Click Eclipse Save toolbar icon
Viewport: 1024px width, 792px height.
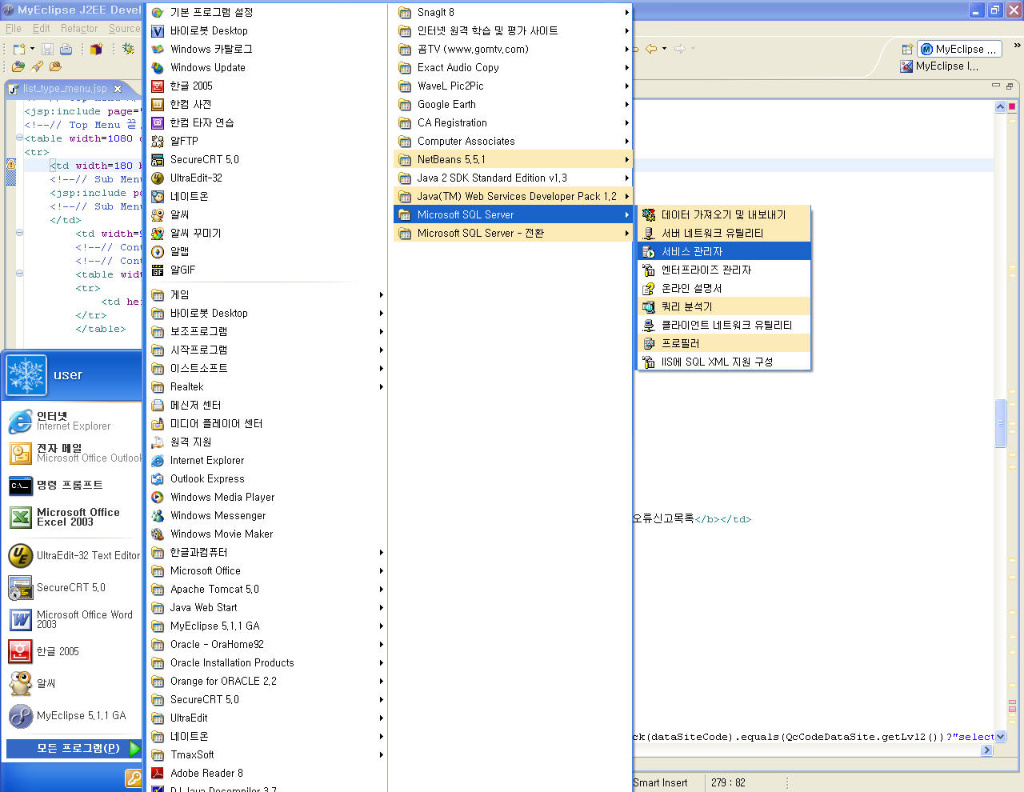[x=48, y=49]
